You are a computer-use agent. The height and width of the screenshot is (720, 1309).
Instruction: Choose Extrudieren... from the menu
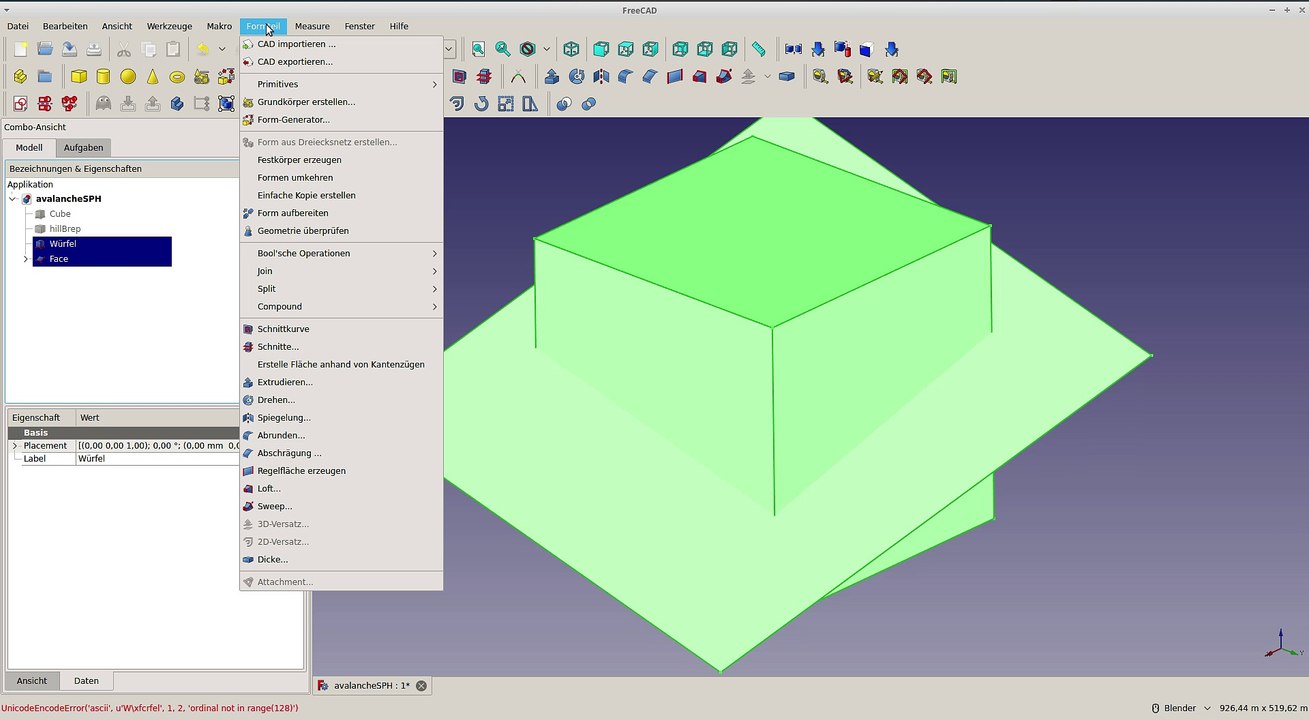[x=285, y=382]
